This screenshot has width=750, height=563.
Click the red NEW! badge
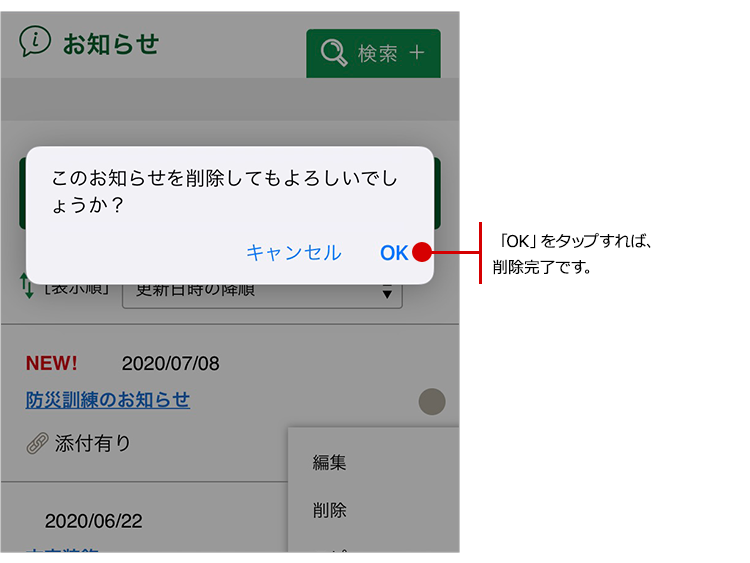51,363
